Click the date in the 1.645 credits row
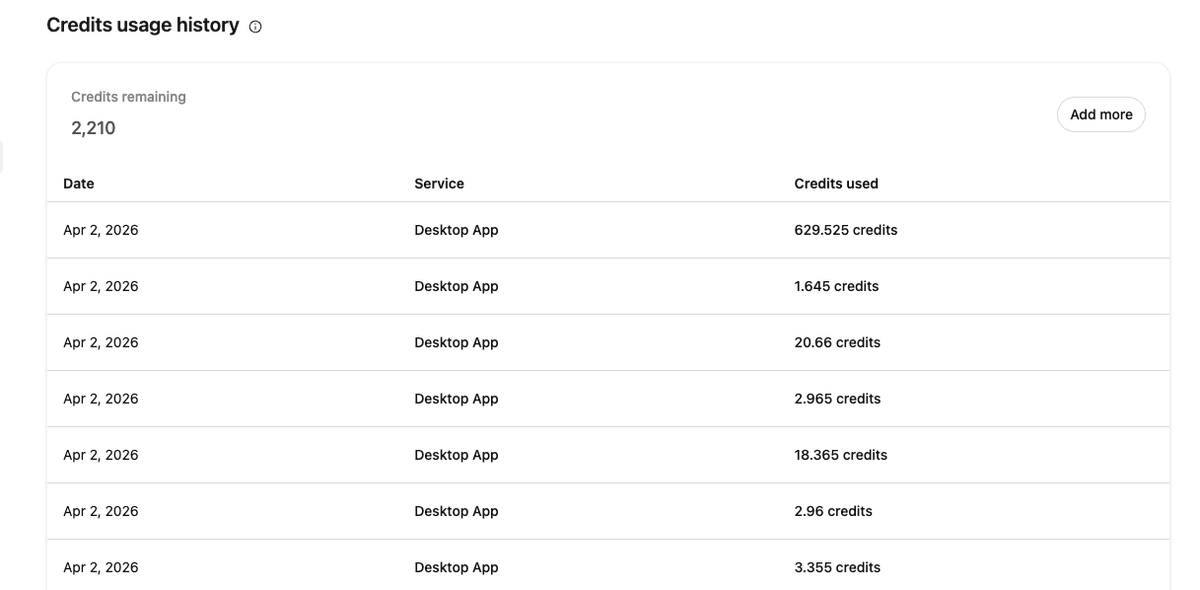 (101, 286)
